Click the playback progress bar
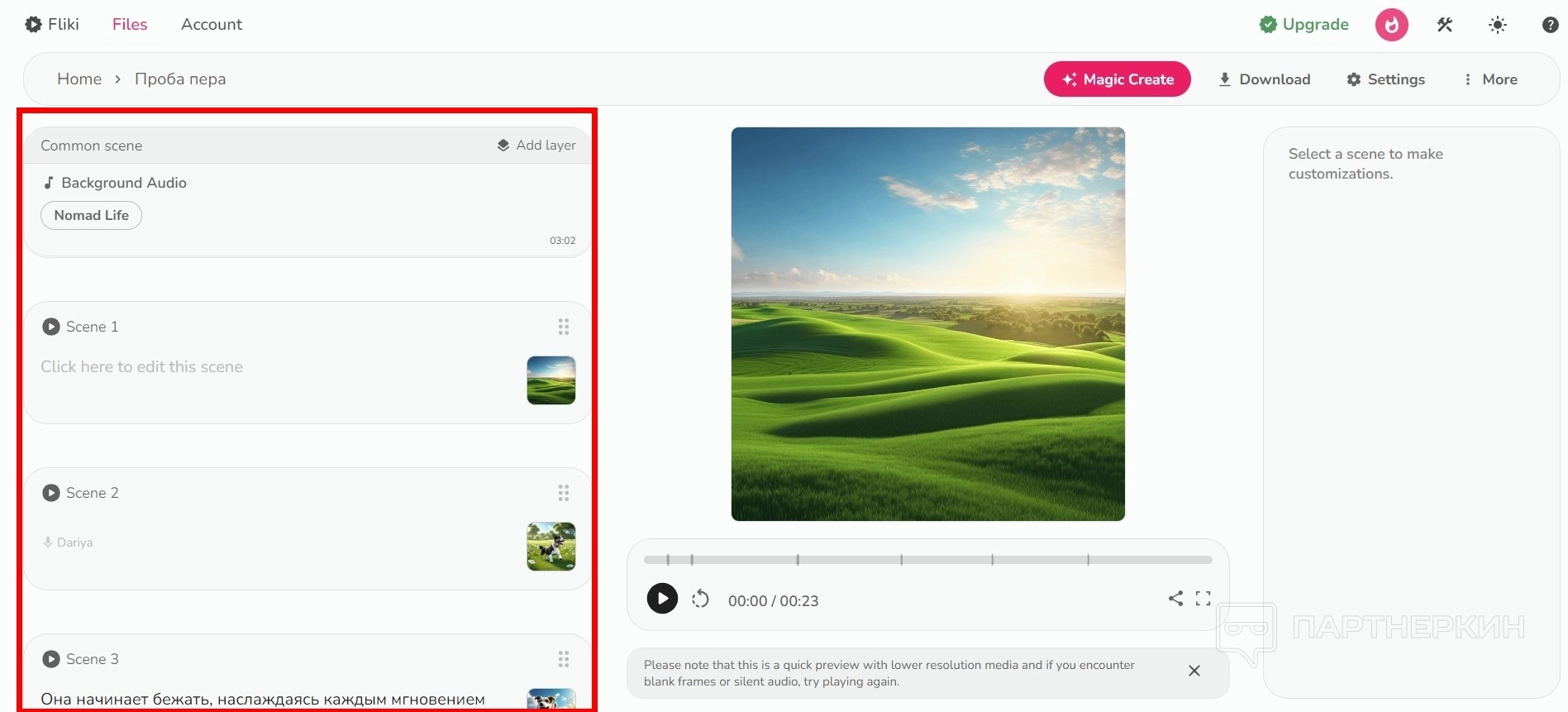 point(928,560)
